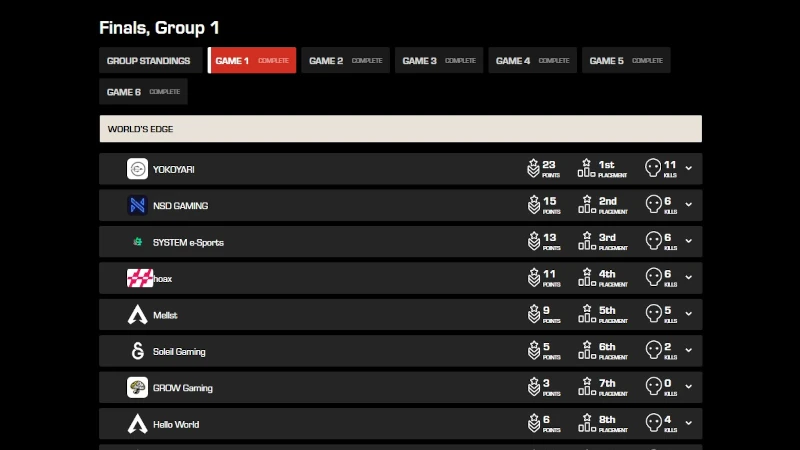
Task: Click YOKOYARI's points medal icon
Action: (x=533, y=168)
